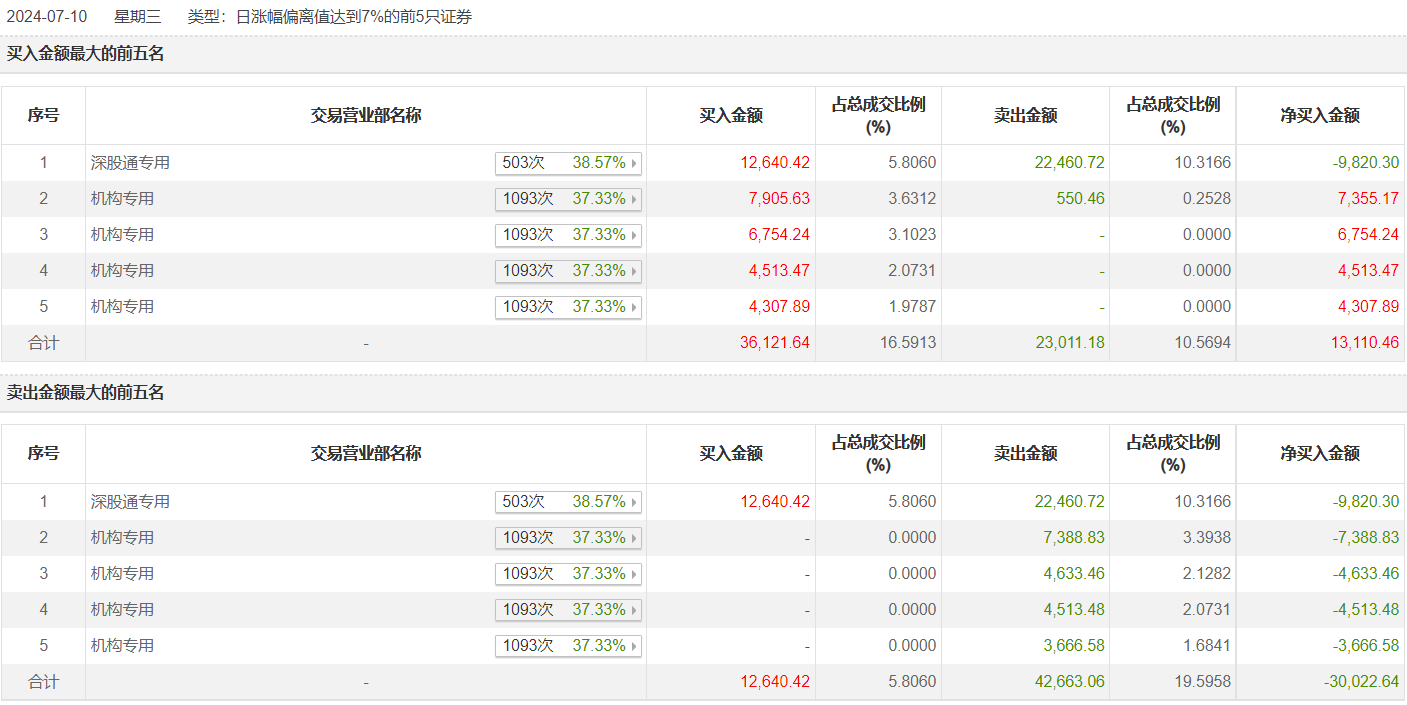
Task: Click arrow icon in top-sellers table row 4
Action: (x=634, y=610)
